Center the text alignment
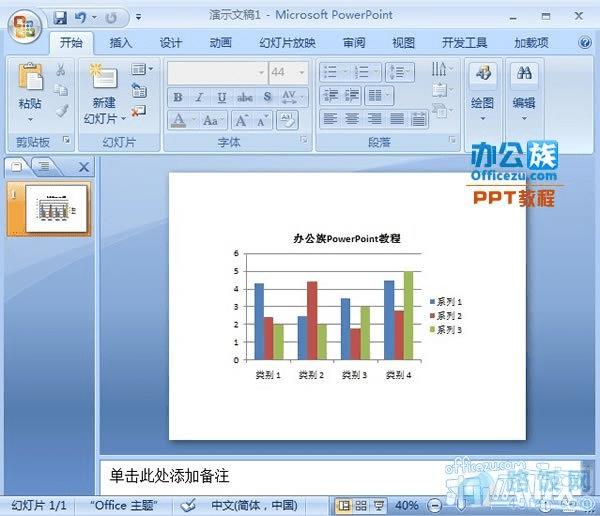Viewport: 600px width, 516px height. pyautogui.click(x=352, y=119)
